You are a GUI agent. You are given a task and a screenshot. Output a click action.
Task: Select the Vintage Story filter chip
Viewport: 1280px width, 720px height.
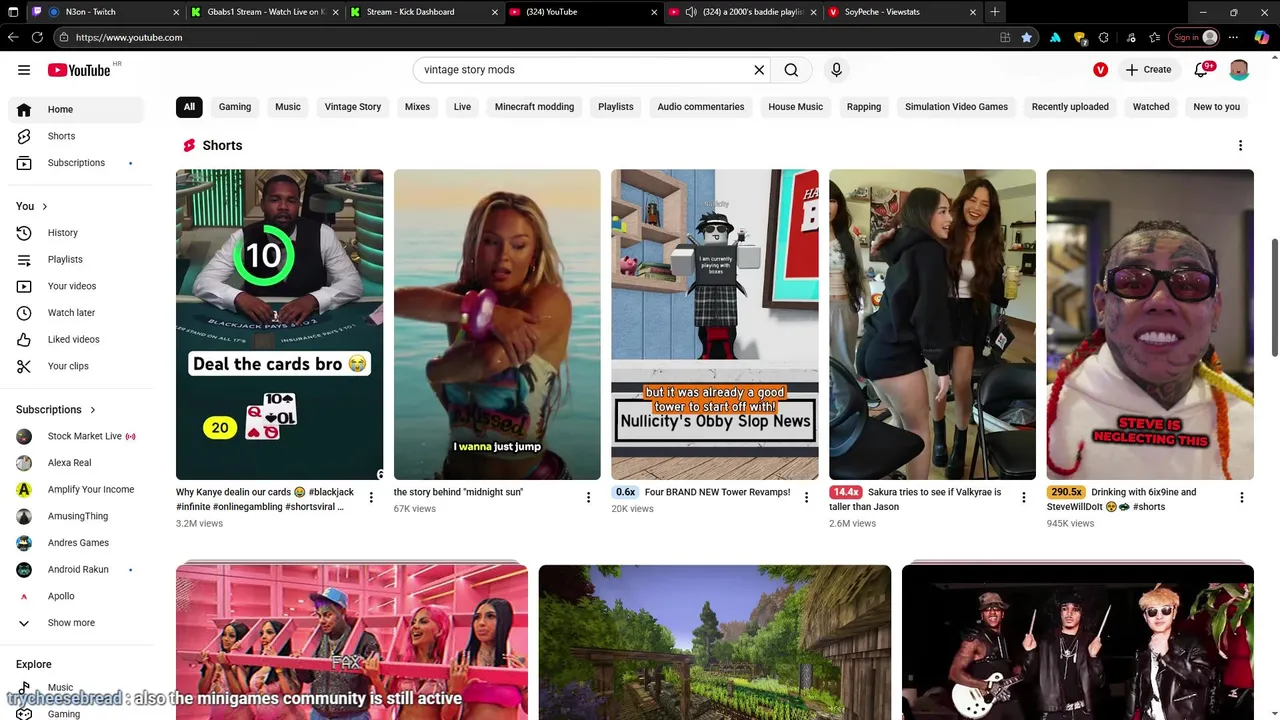point(353,107)
